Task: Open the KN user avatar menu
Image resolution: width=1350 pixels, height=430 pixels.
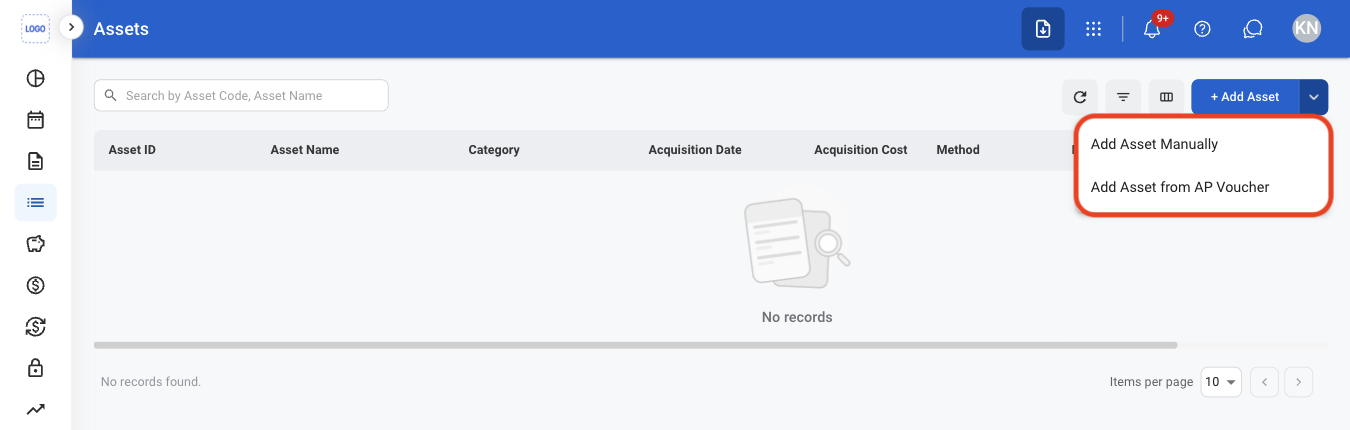Action: [x=1306, y=28]
